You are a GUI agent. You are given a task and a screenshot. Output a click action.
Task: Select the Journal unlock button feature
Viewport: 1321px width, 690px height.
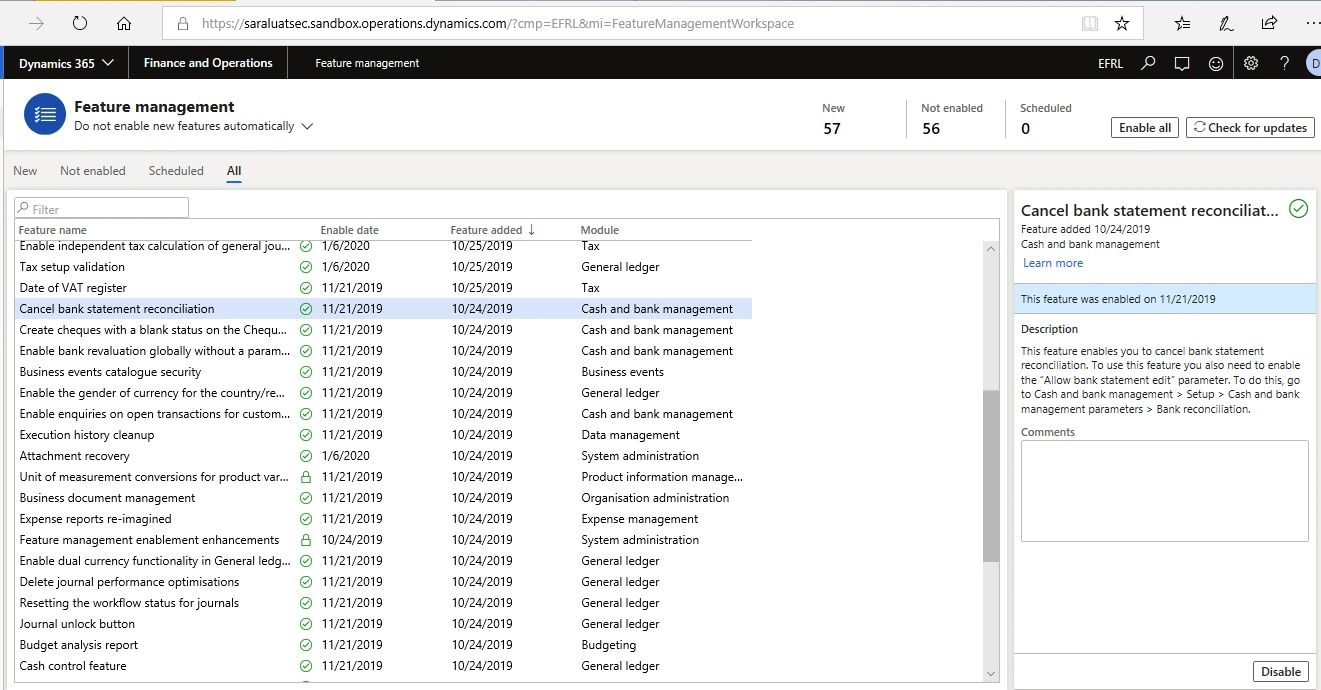pyautogui.click(x=385, y=624)
